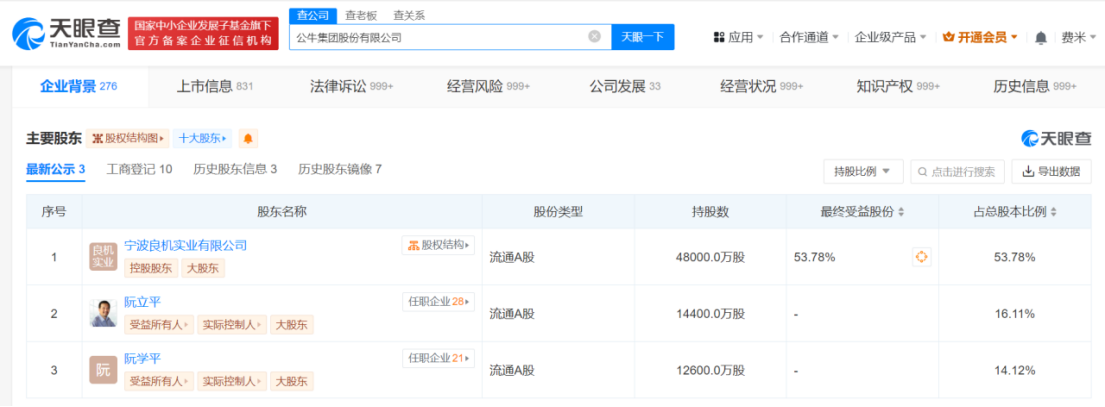Open the 开通会员 dropdown
The image size is (1105, 407).
pos(980,37)
